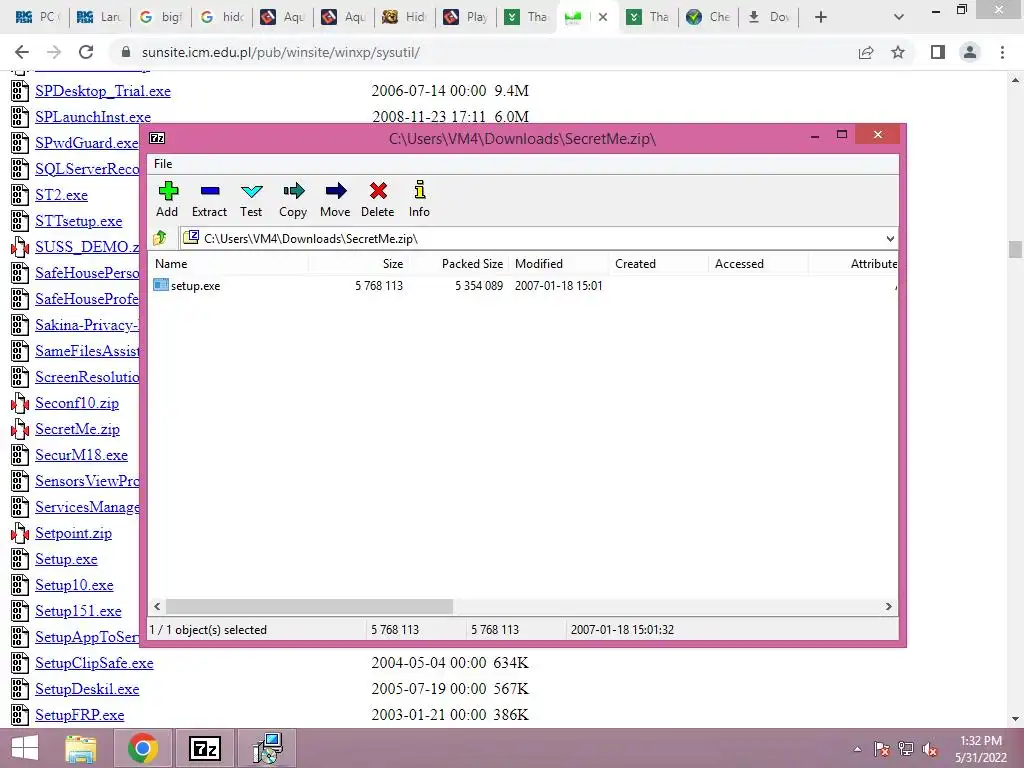This screenshot has width=1024, height=768.
Task: Extract files with the Extract button
Action: [x=209, y=199]
